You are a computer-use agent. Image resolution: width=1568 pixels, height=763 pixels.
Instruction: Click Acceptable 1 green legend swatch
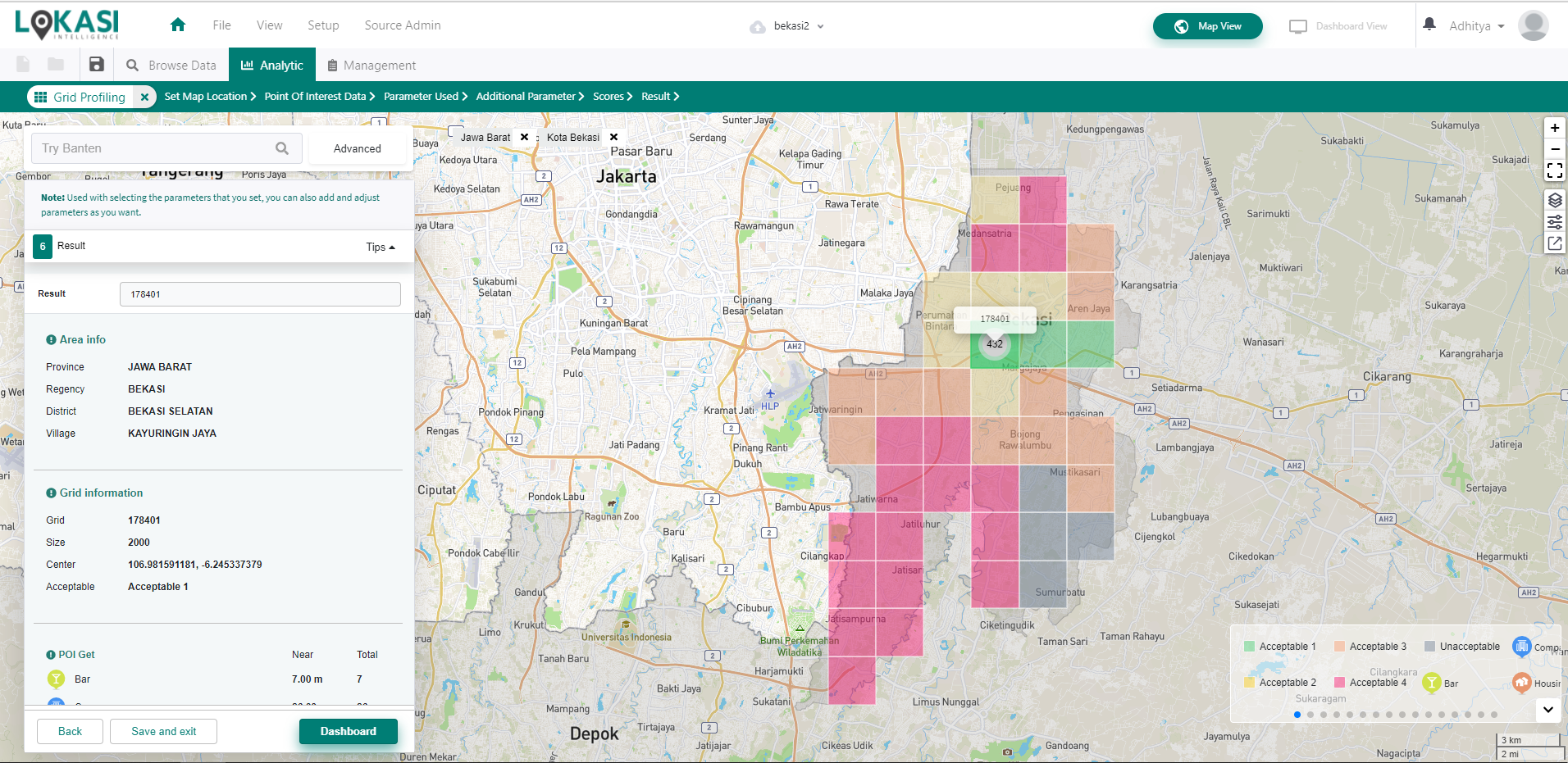[1249, 647]
